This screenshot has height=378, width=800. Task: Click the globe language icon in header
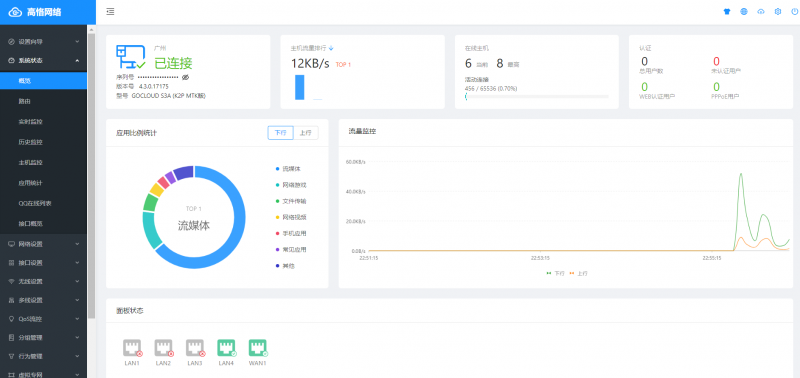[744, 12]
